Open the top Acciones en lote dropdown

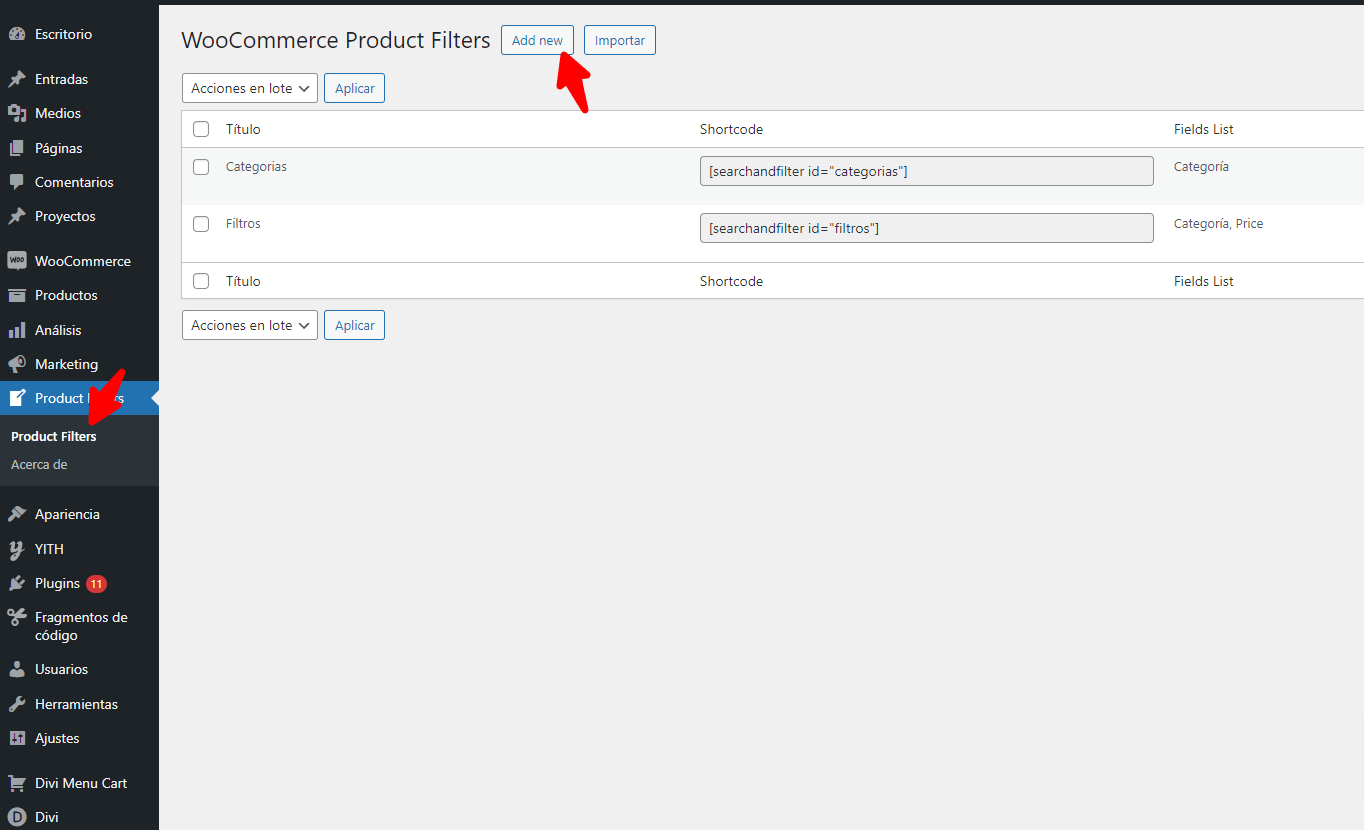point(250,88)
